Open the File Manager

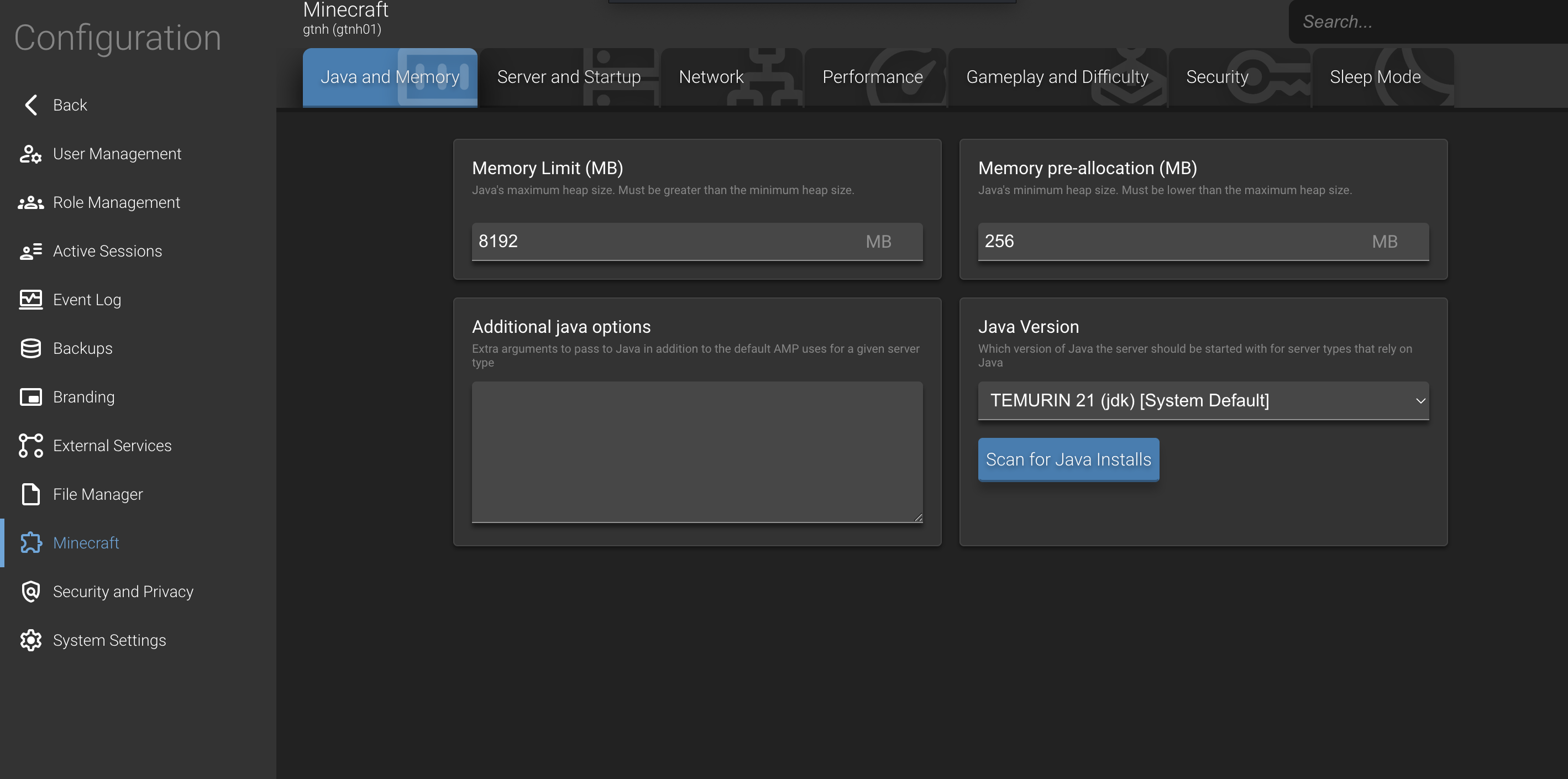point(138,494)
